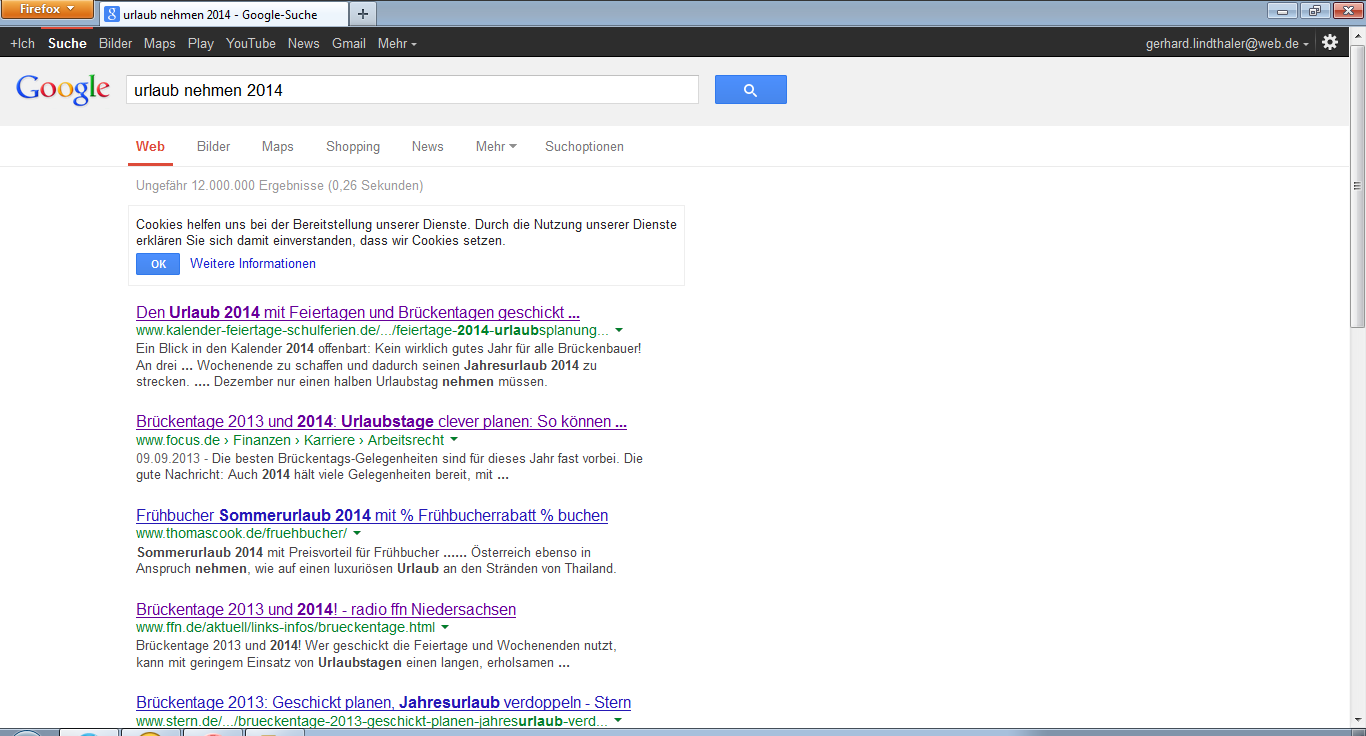Open Maps in the black bar
Image resolution: width=1366 pixels, height=736 pixels.
[x=159, y=43]
